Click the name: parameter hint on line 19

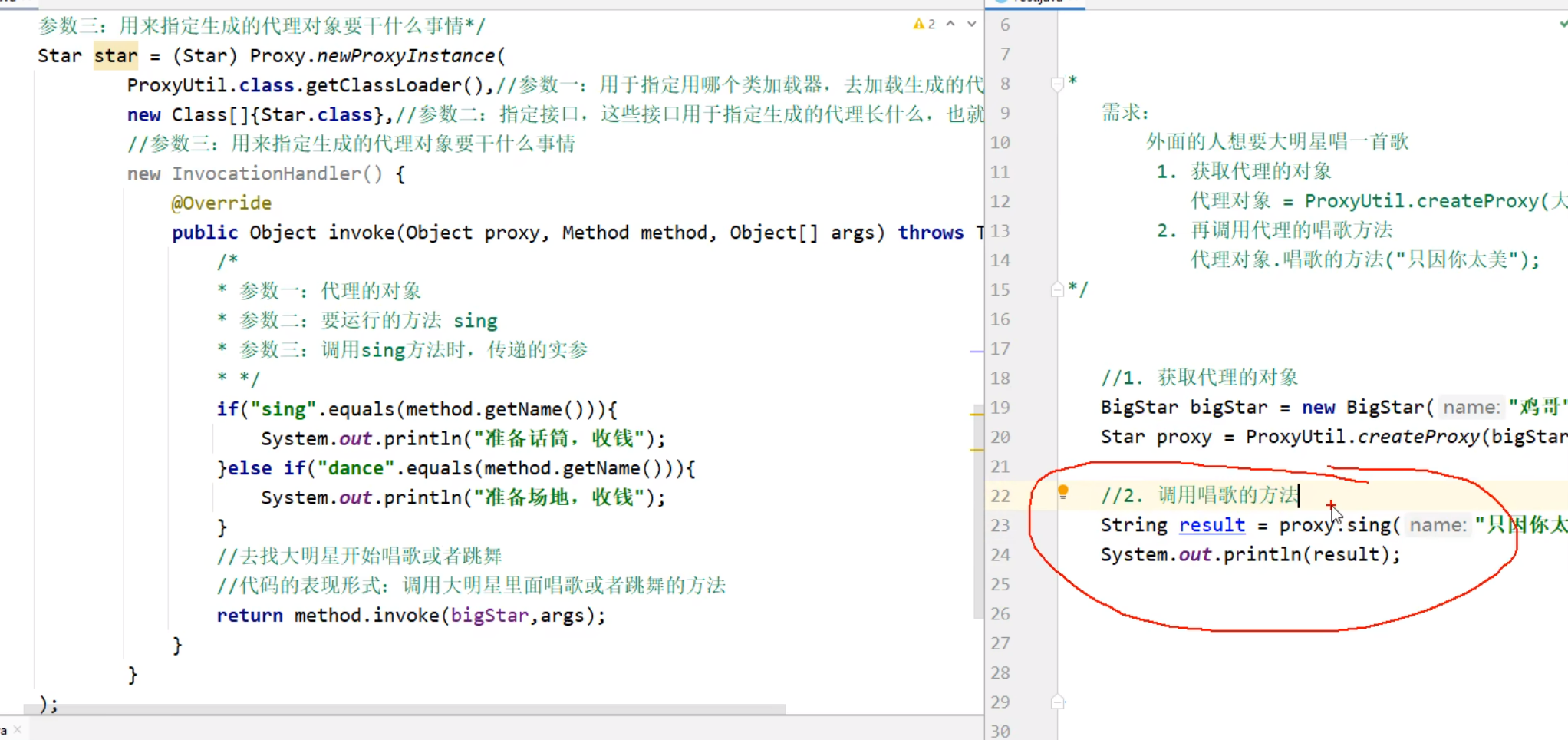[x=1471, y=407]
